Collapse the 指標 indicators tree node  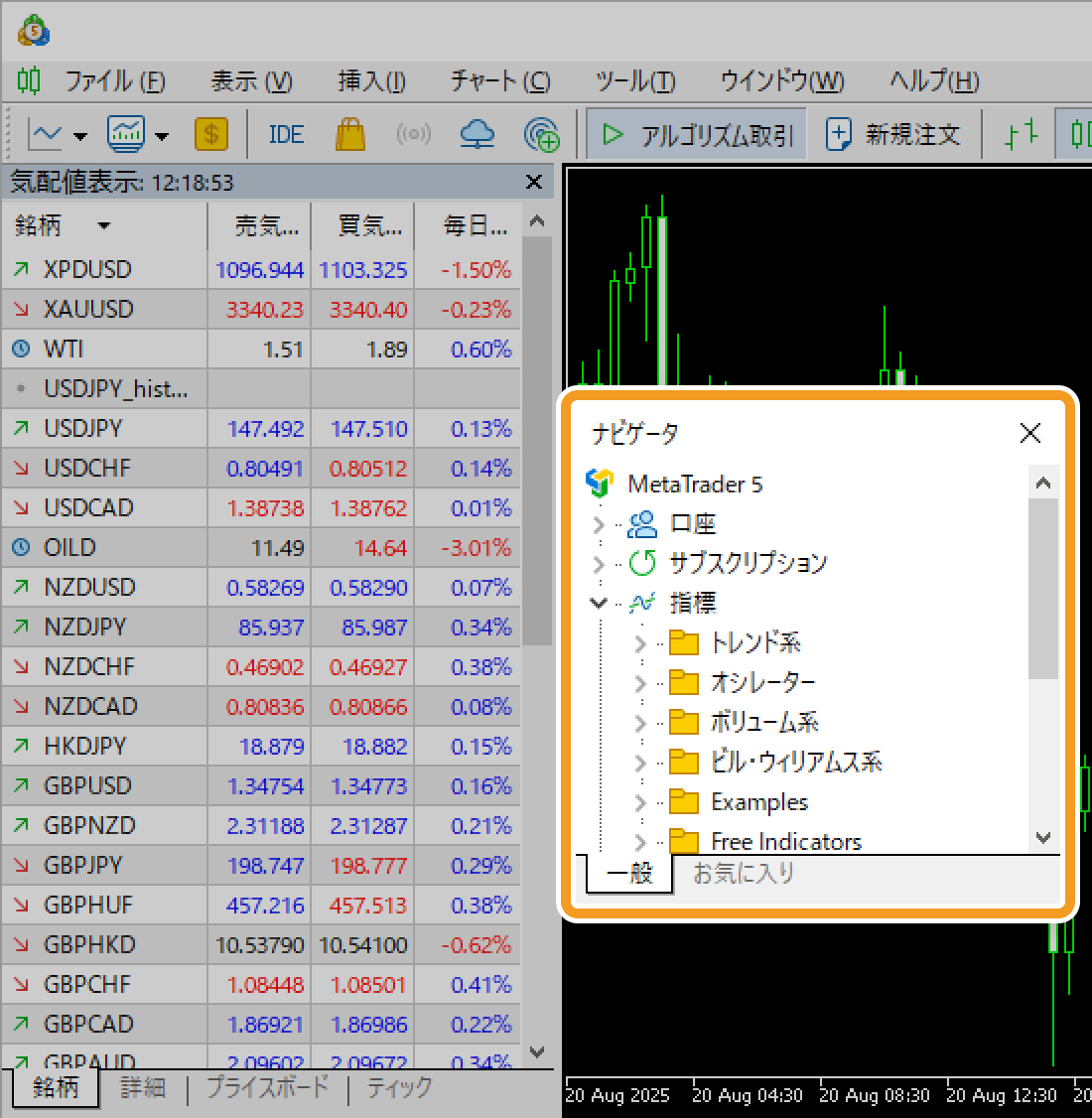pyautogui.click(x=598, y=603)
